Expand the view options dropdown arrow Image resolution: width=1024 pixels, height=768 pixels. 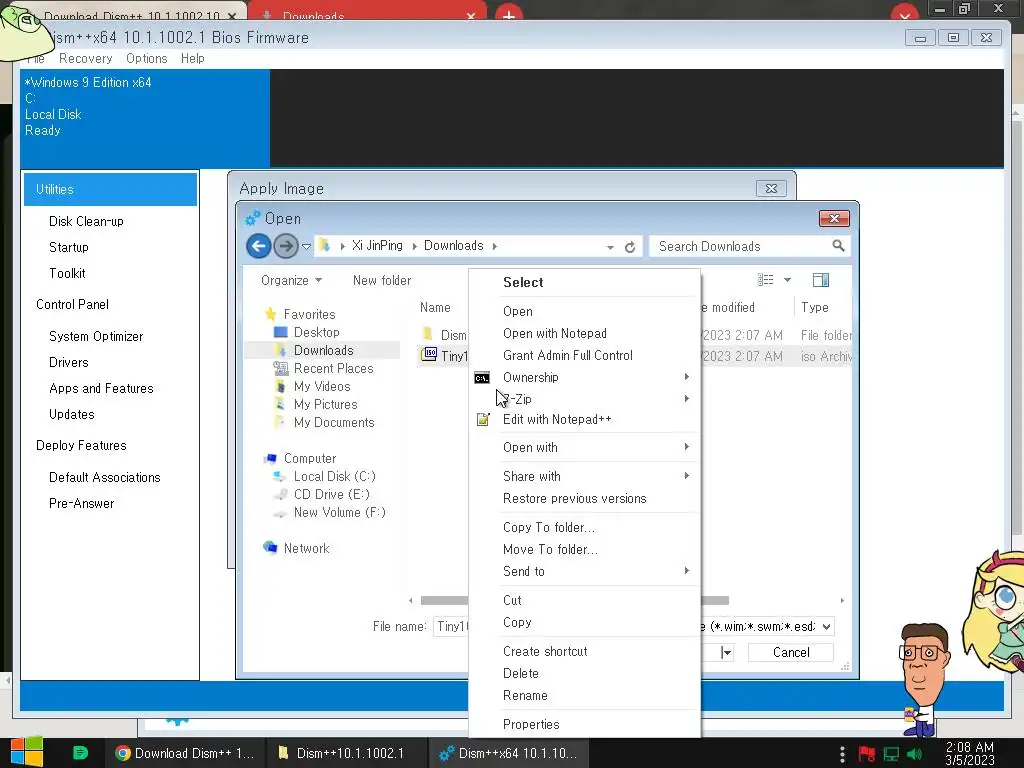tap(787, 280)
